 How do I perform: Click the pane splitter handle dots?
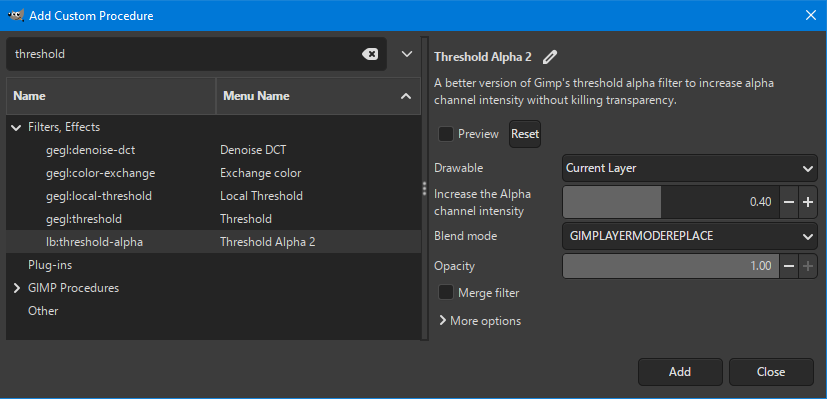424,189
